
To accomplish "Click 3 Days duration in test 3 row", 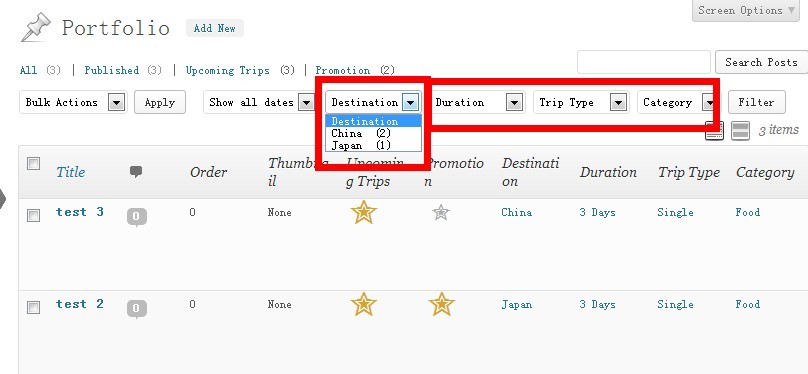I will 597,212.
